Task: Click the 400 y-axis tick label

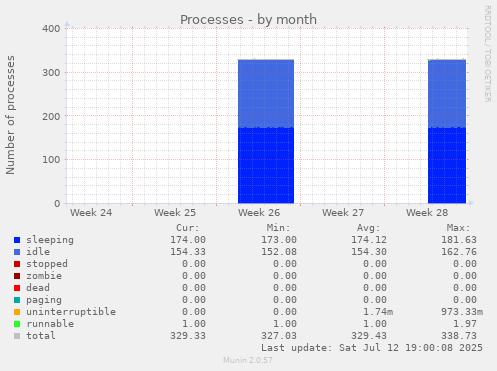Action: [51, 29]
